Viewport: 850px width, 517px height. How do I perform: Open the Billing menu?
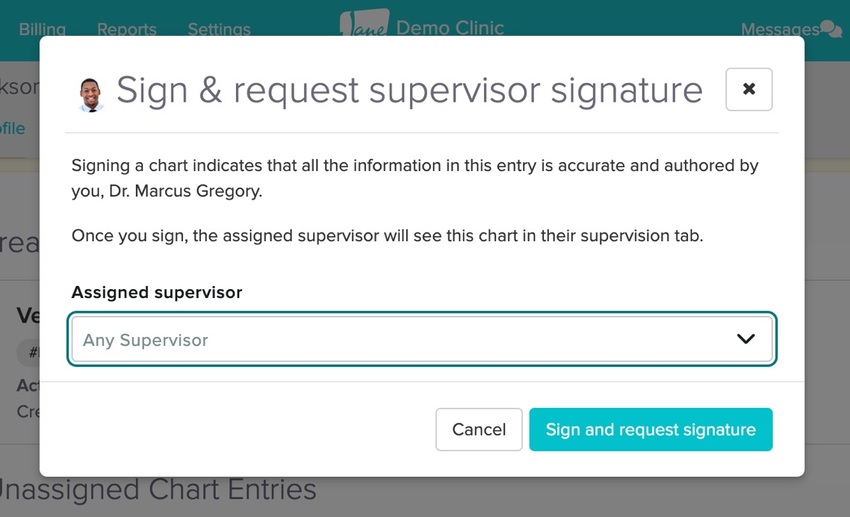[x=42, y=29]
